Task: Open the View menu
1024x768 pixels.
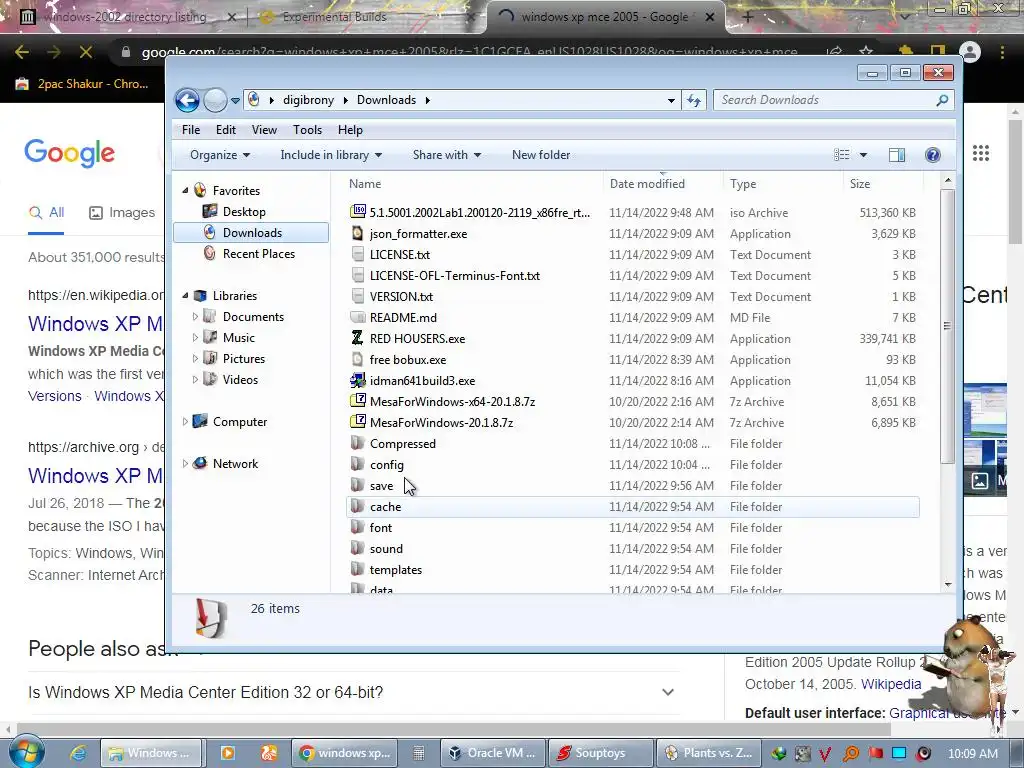Action: click(264, 130)
